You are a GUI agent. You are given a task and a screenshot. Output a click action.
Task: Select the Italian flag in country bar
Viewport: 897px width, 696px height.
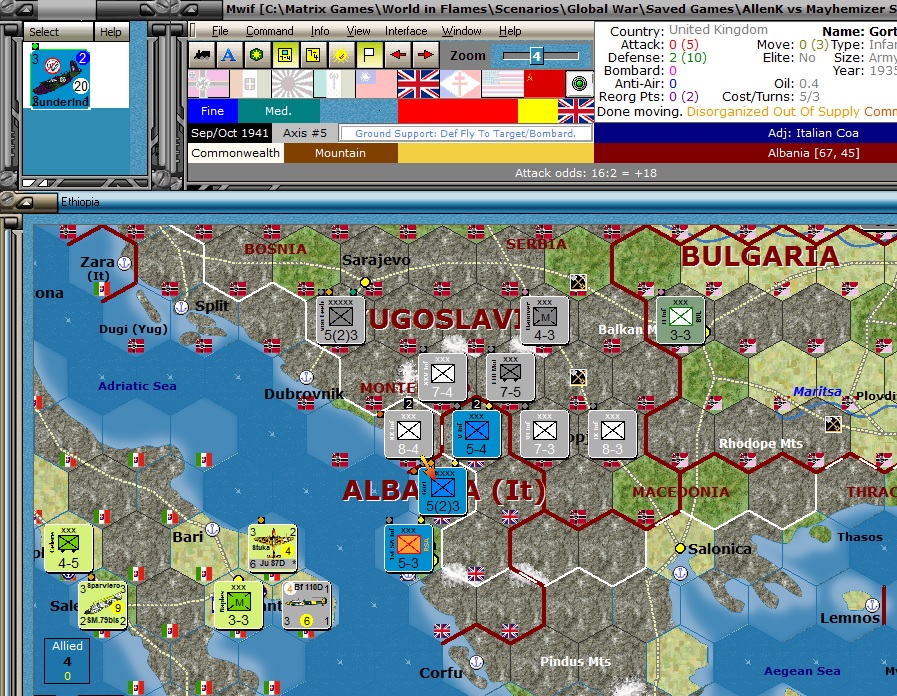click(x=251, y=84)
